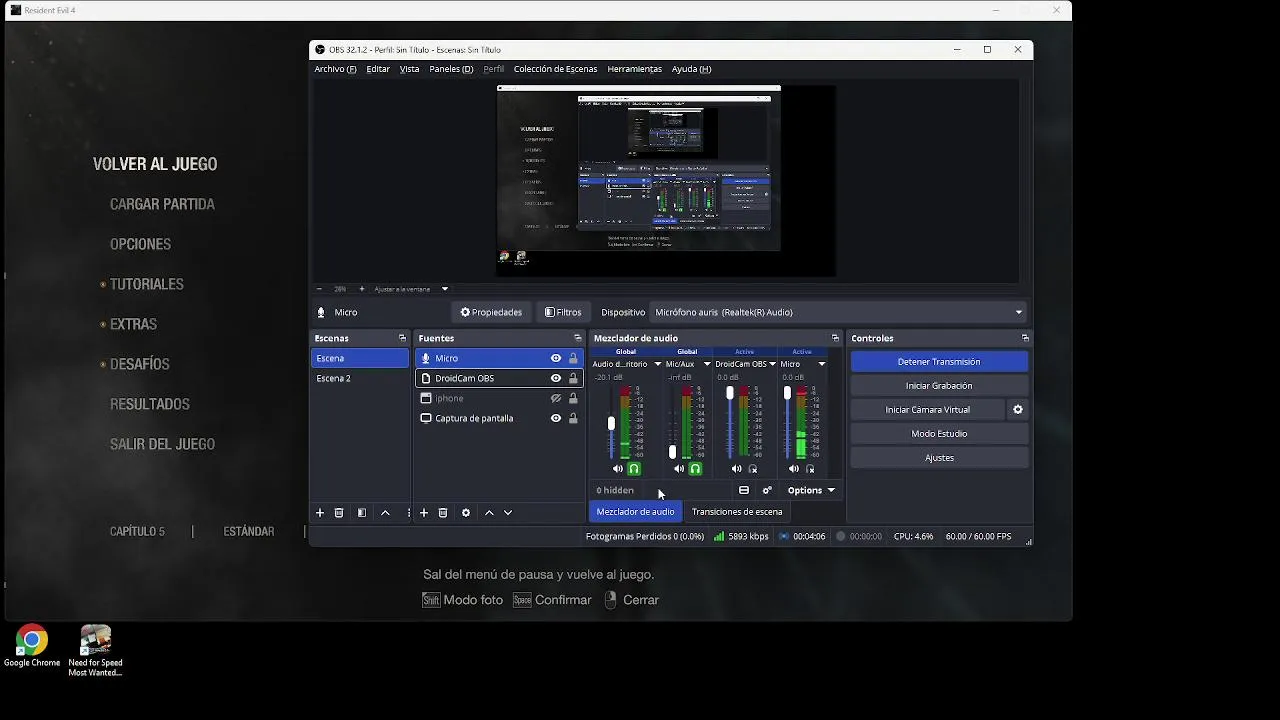Switch mixer layout with the icon beside 0 hidden
Viewport: 1280px width, 720px height.
[x=743, y=490]
